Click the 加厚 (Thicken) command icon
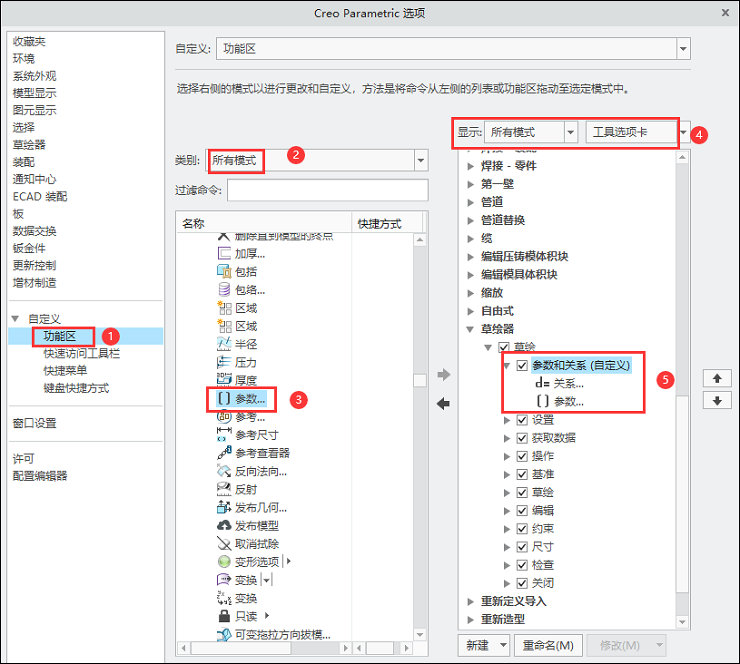 [224, 253]
